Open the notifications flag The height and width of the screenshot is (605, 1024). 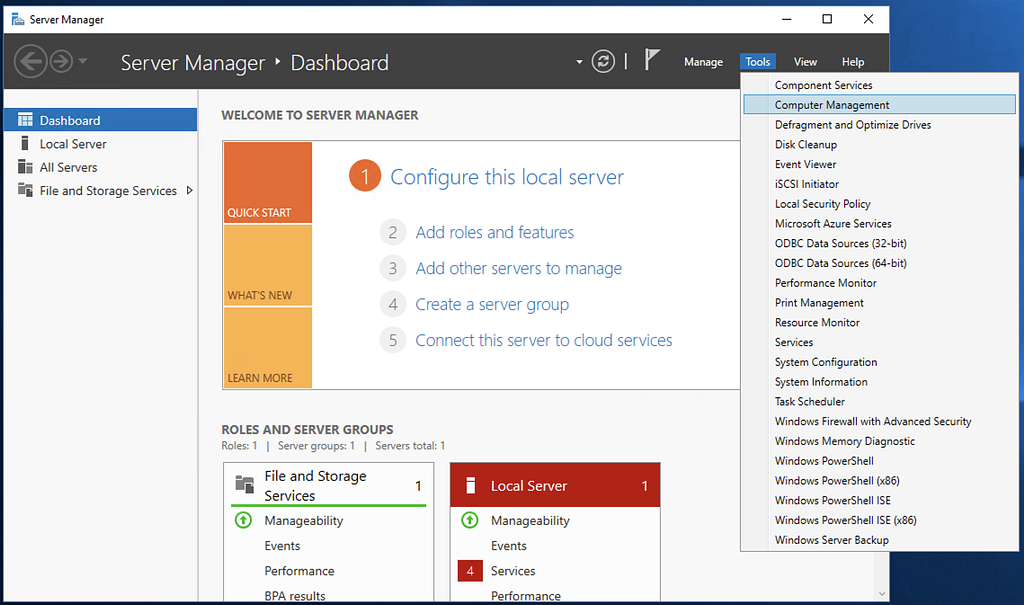652,59
